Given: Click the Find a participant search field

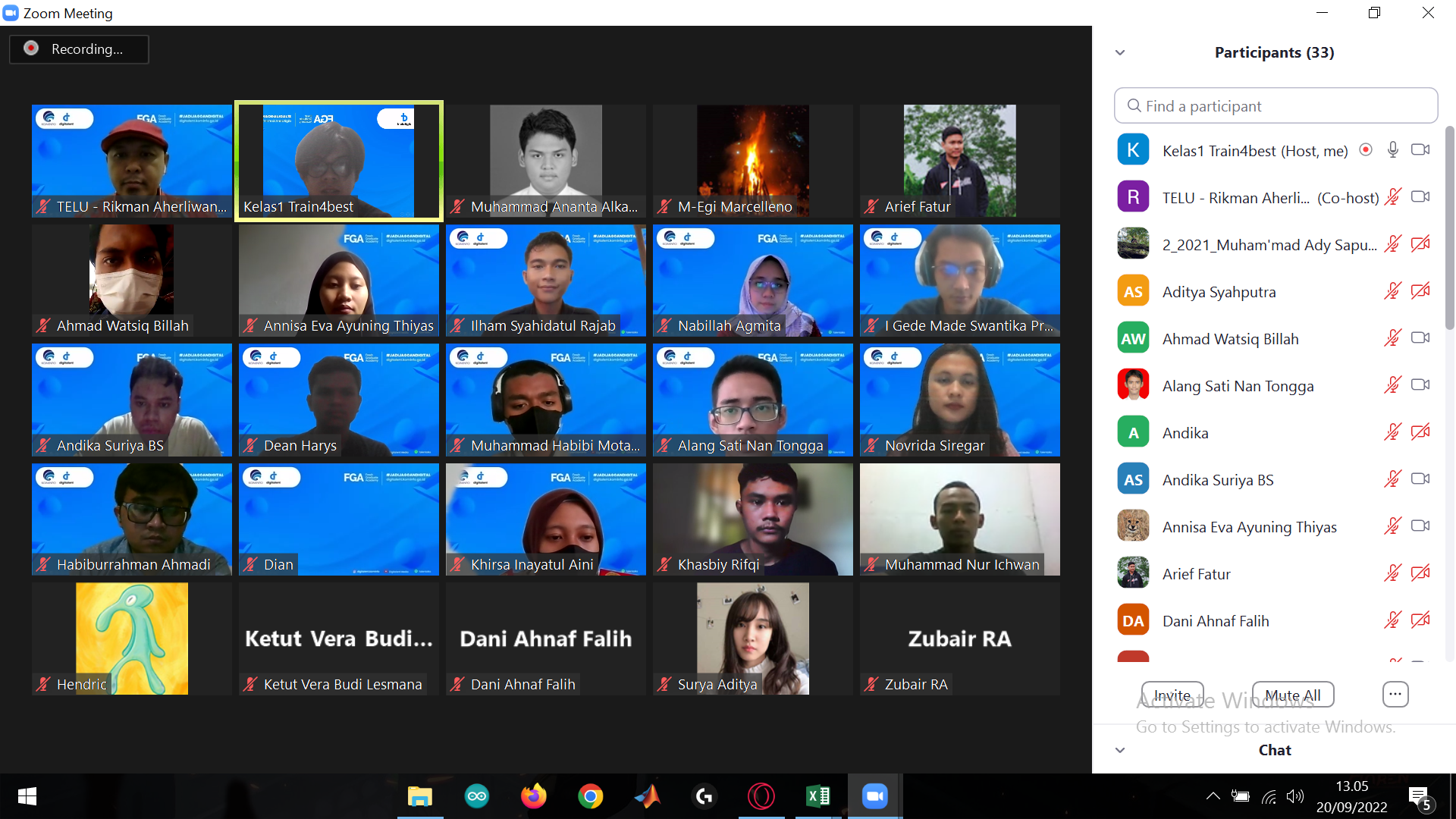Looking at the screenshot, I should (1275, 105).
